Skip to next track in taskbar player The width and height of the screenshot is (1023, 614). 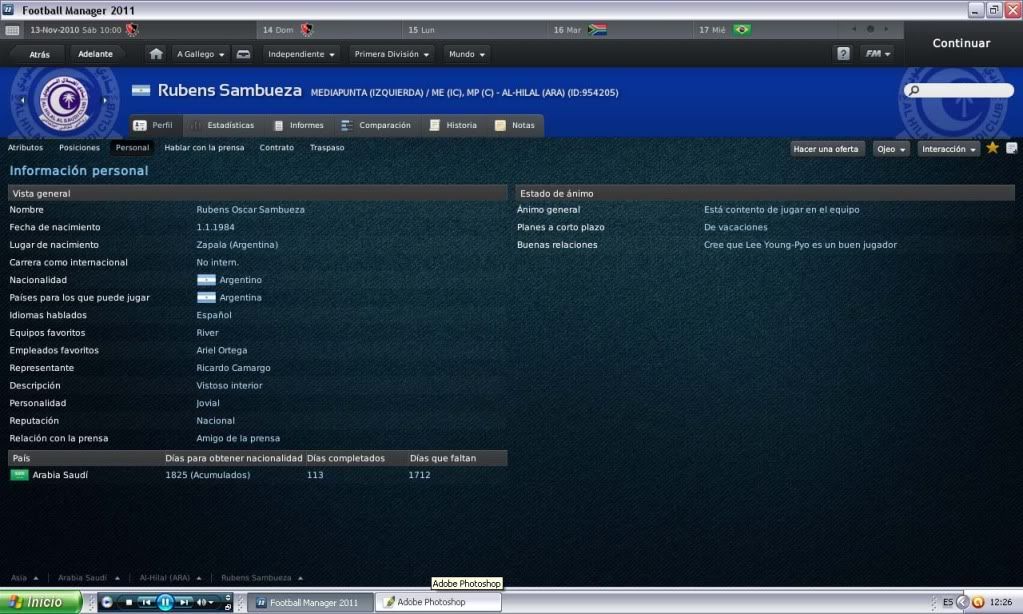[x=184, y=602]
